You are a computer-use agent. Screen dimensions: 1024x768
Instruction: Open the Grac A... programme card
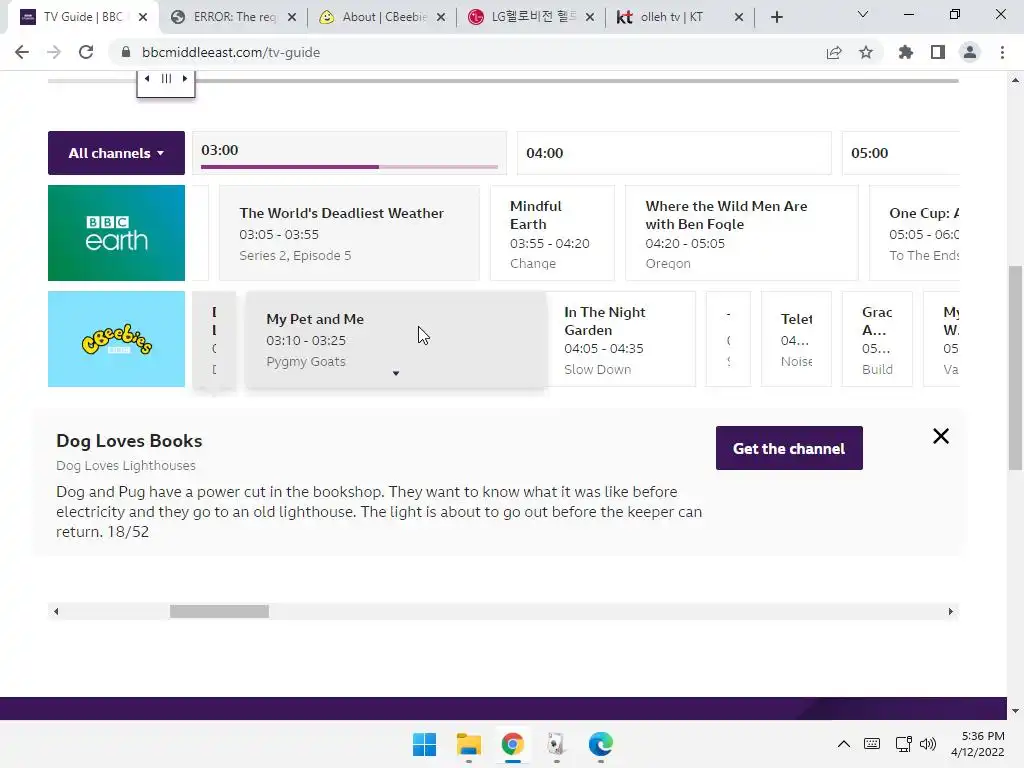pyautogui.click(x=877, y=339)
